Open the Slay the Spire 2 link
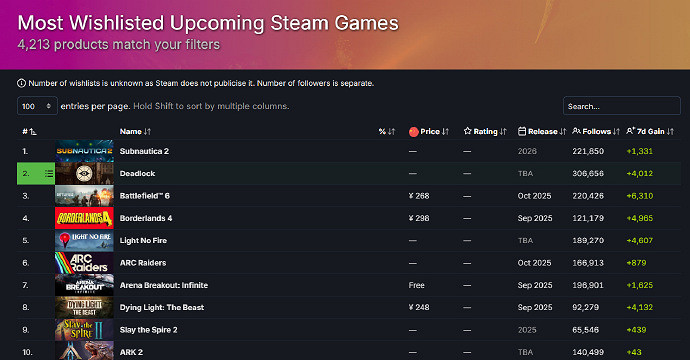Image resolution: width=690 pixels, height=360 pixels. [x=148, y=330]
